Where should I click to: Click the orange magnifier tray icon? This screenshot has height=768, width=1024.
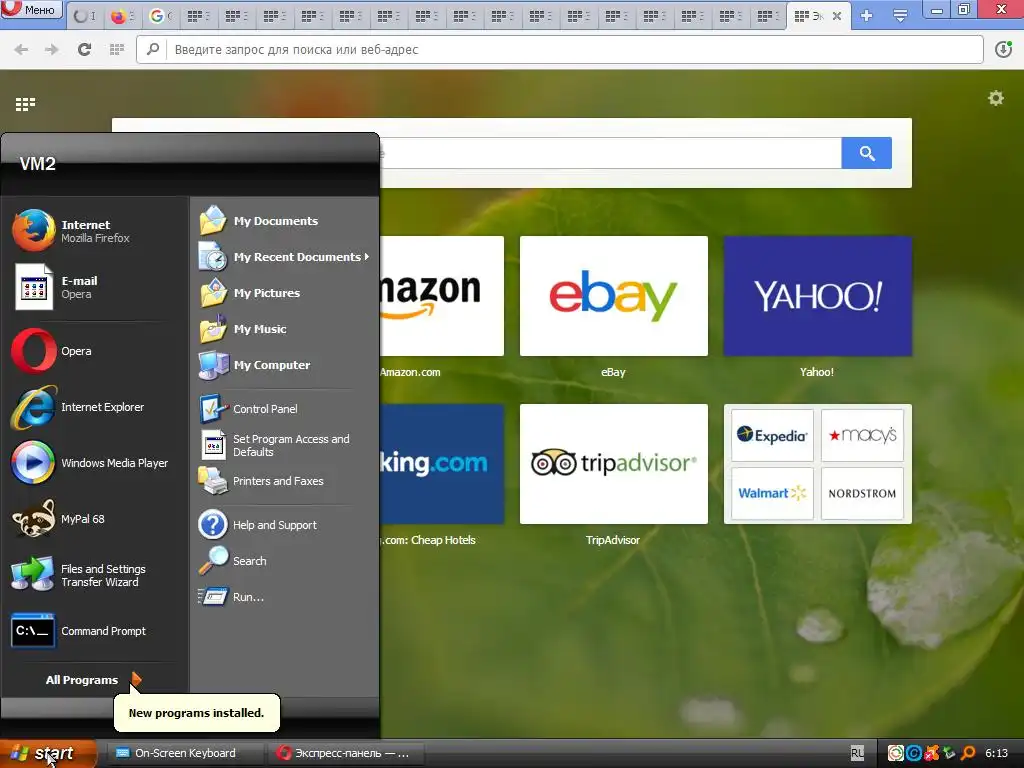click(x=968, y=753)
